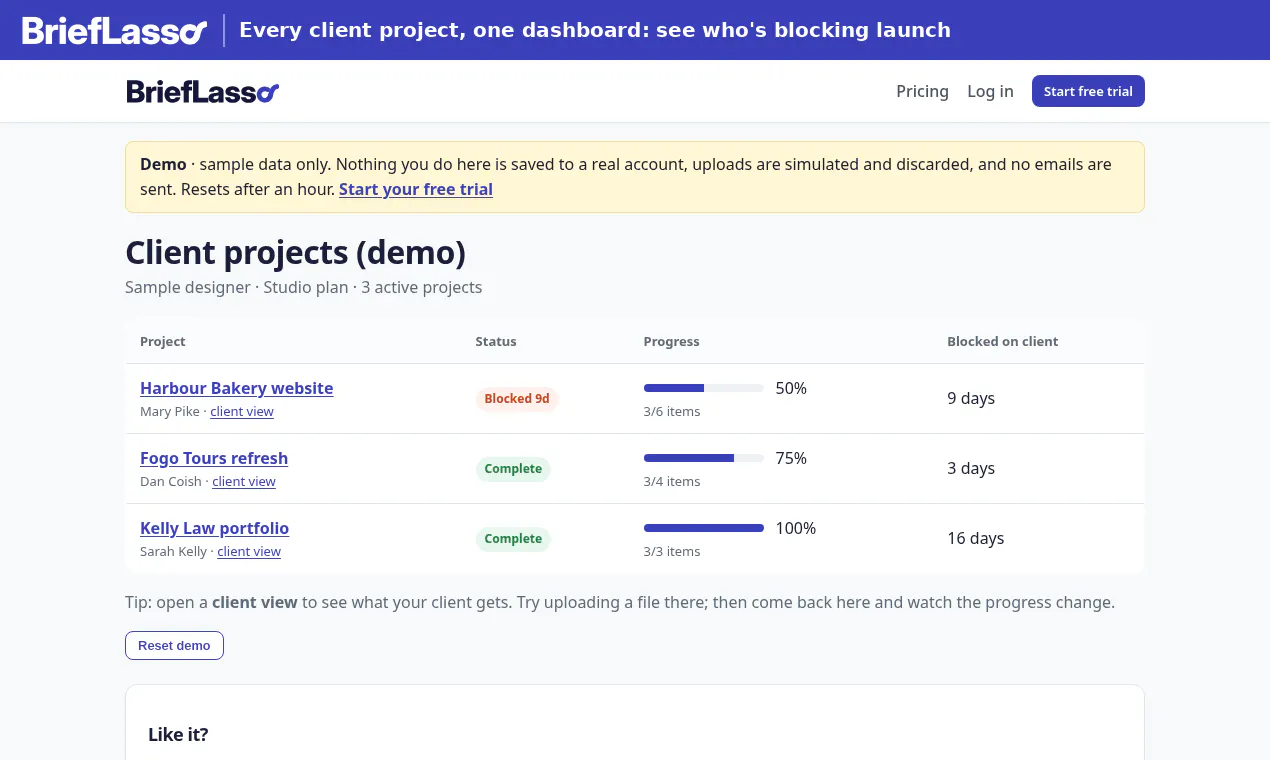The image size is (1270, 760).
Task: Click the Like it? heading
Action: (178, 735)
